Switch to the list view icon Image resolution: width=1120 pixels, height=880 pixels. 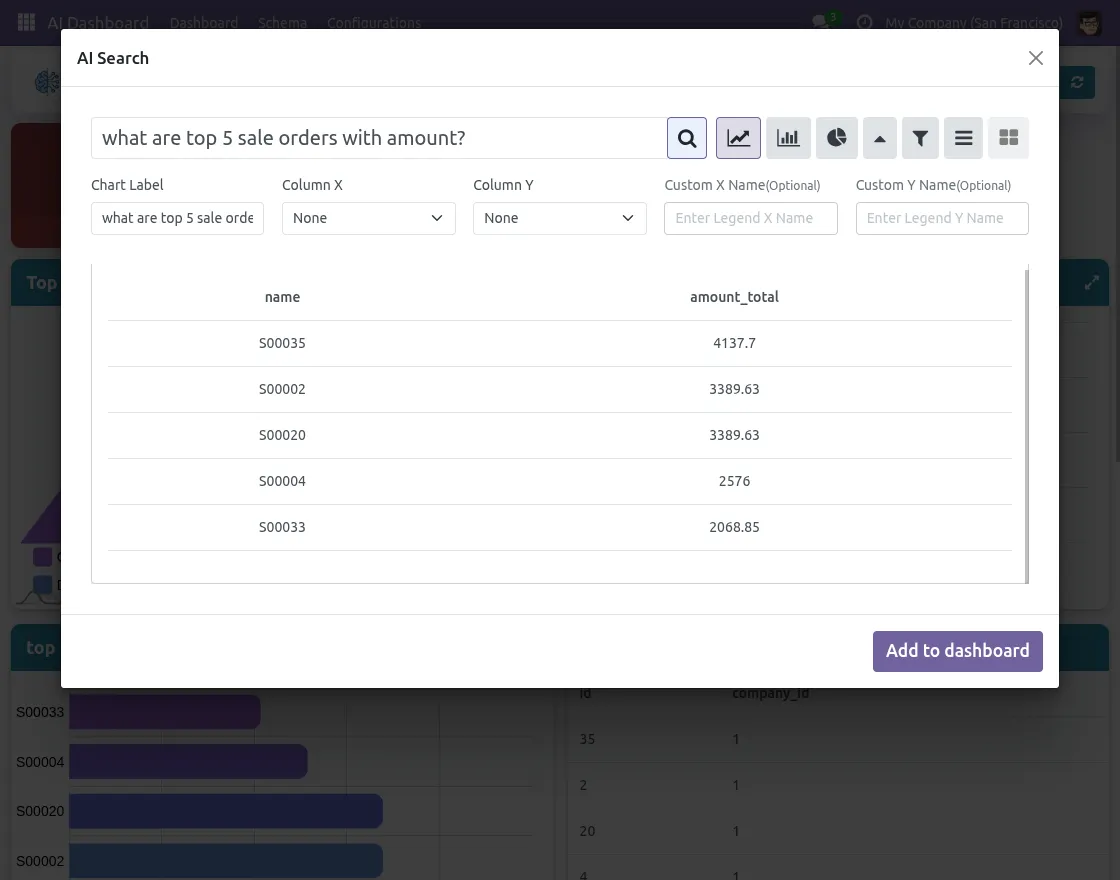point(963,138)
